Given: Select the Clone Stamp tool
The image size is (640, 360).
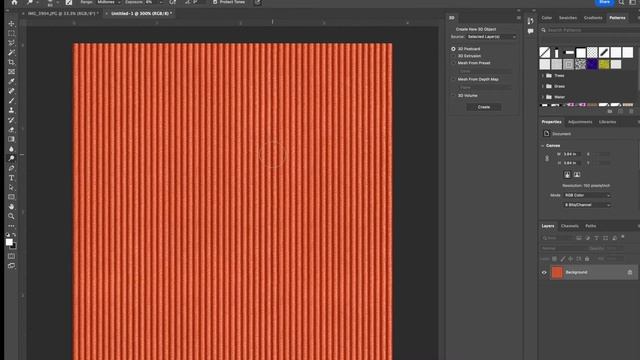Looking at the screenshot, I should coord(11,110).
